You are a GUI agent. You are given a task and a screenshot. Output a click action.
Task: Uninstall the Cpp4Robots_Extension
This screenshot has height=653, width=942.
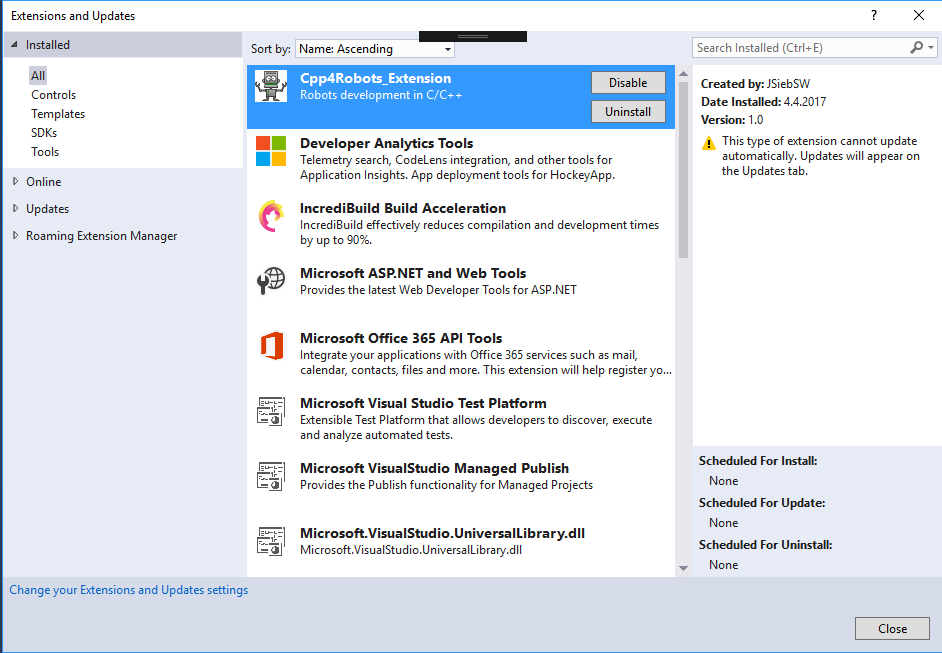coord(628,112)
